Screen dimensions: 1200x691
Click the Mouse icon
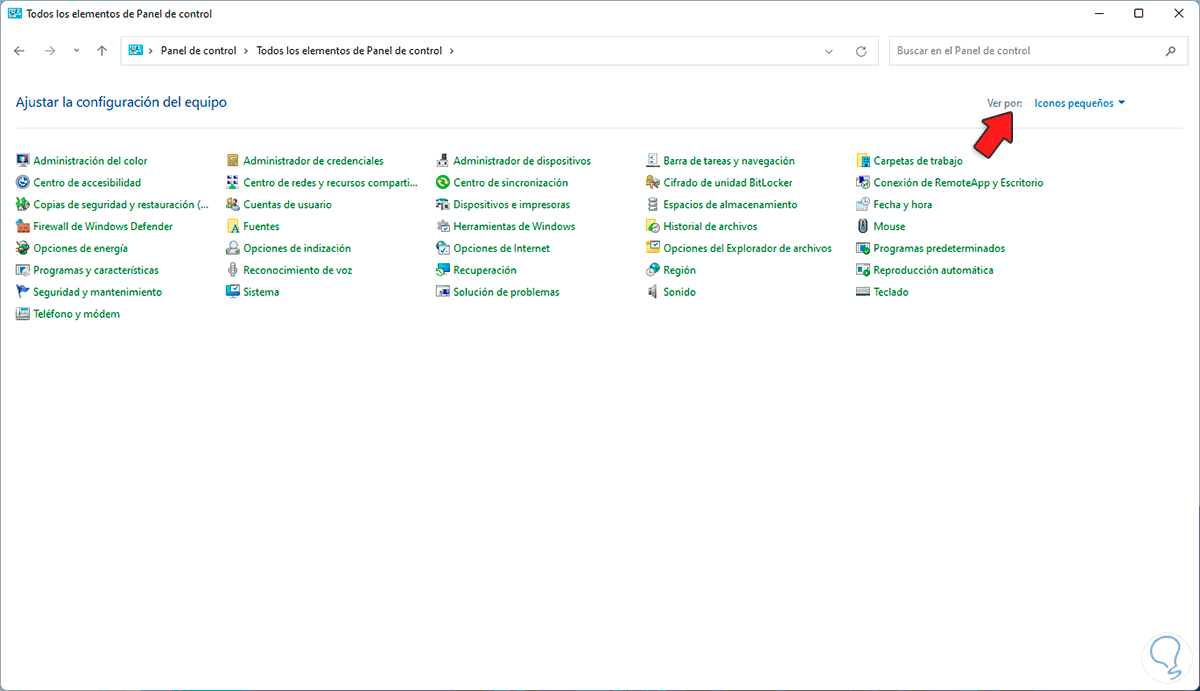(x=863, y=226)
